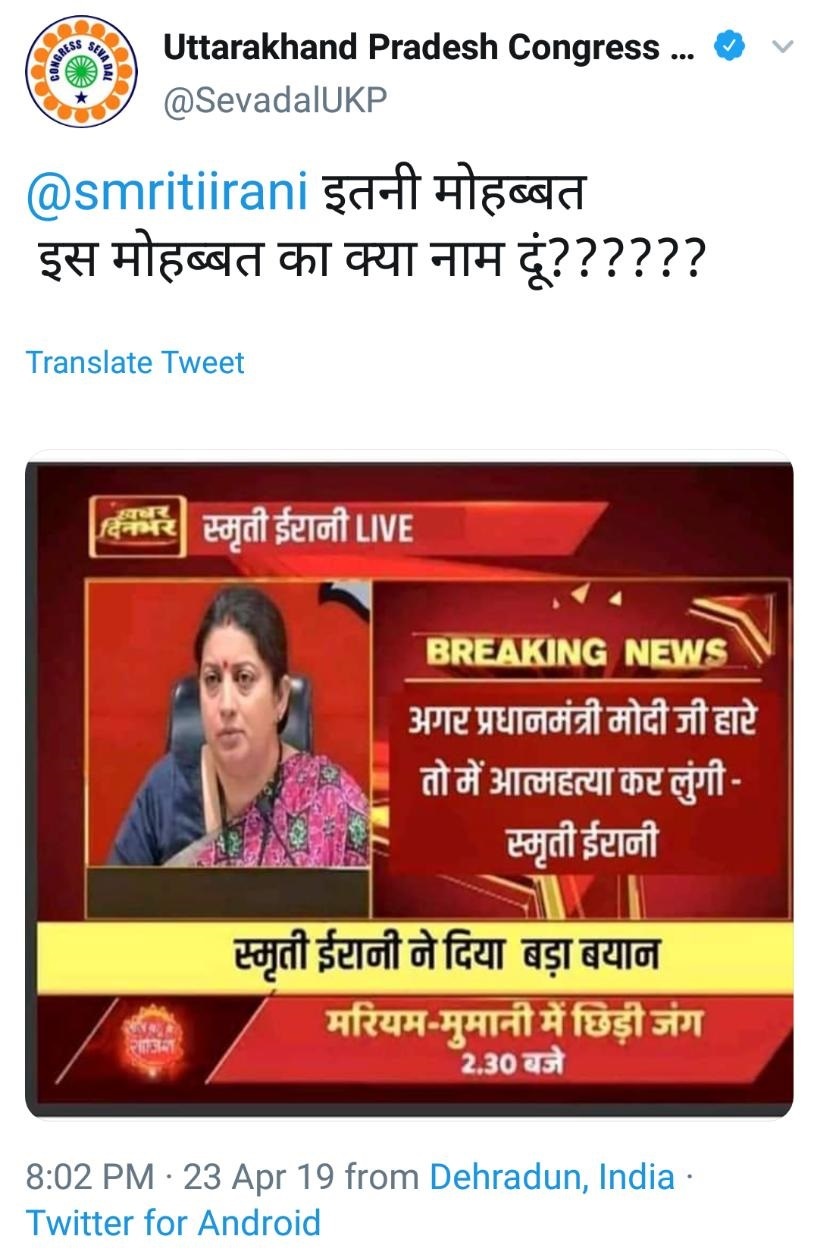Click the Dehradun, India location link

[x=552, y=1176]
